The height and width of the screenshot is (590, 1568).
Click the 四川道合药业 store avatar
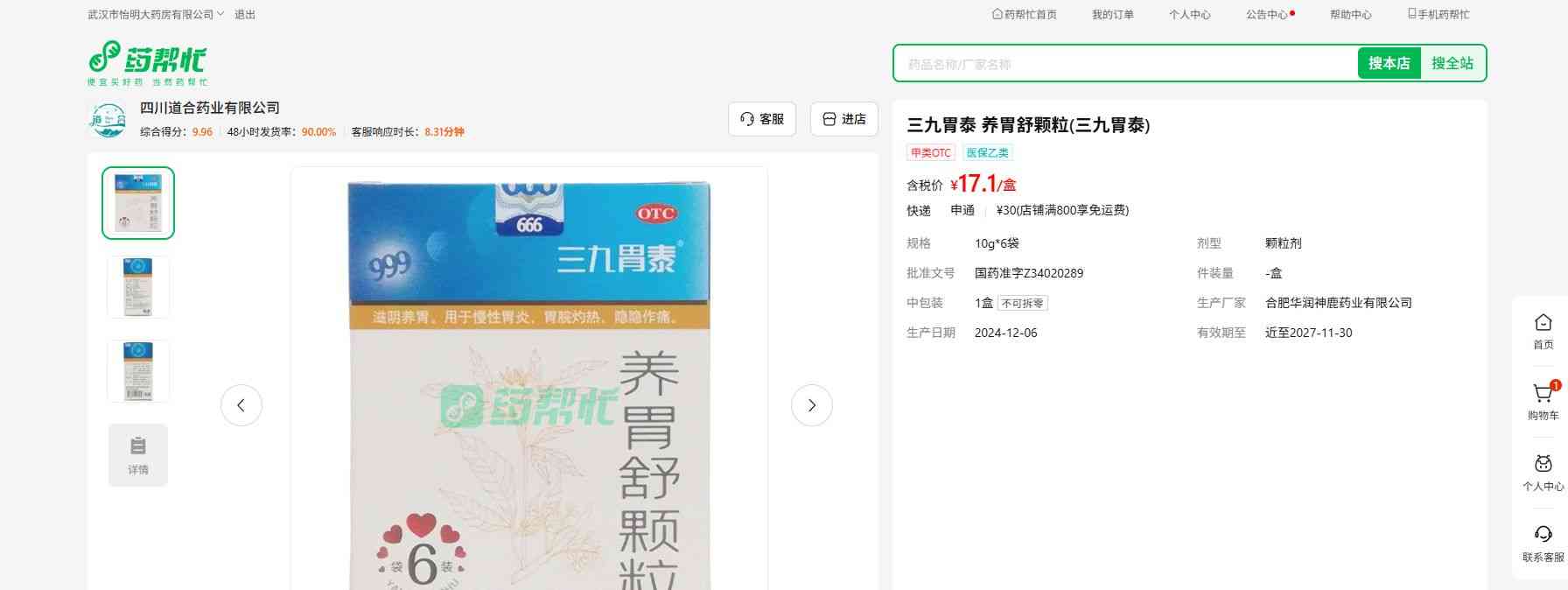pyautogui.click(x=108, y=120)
